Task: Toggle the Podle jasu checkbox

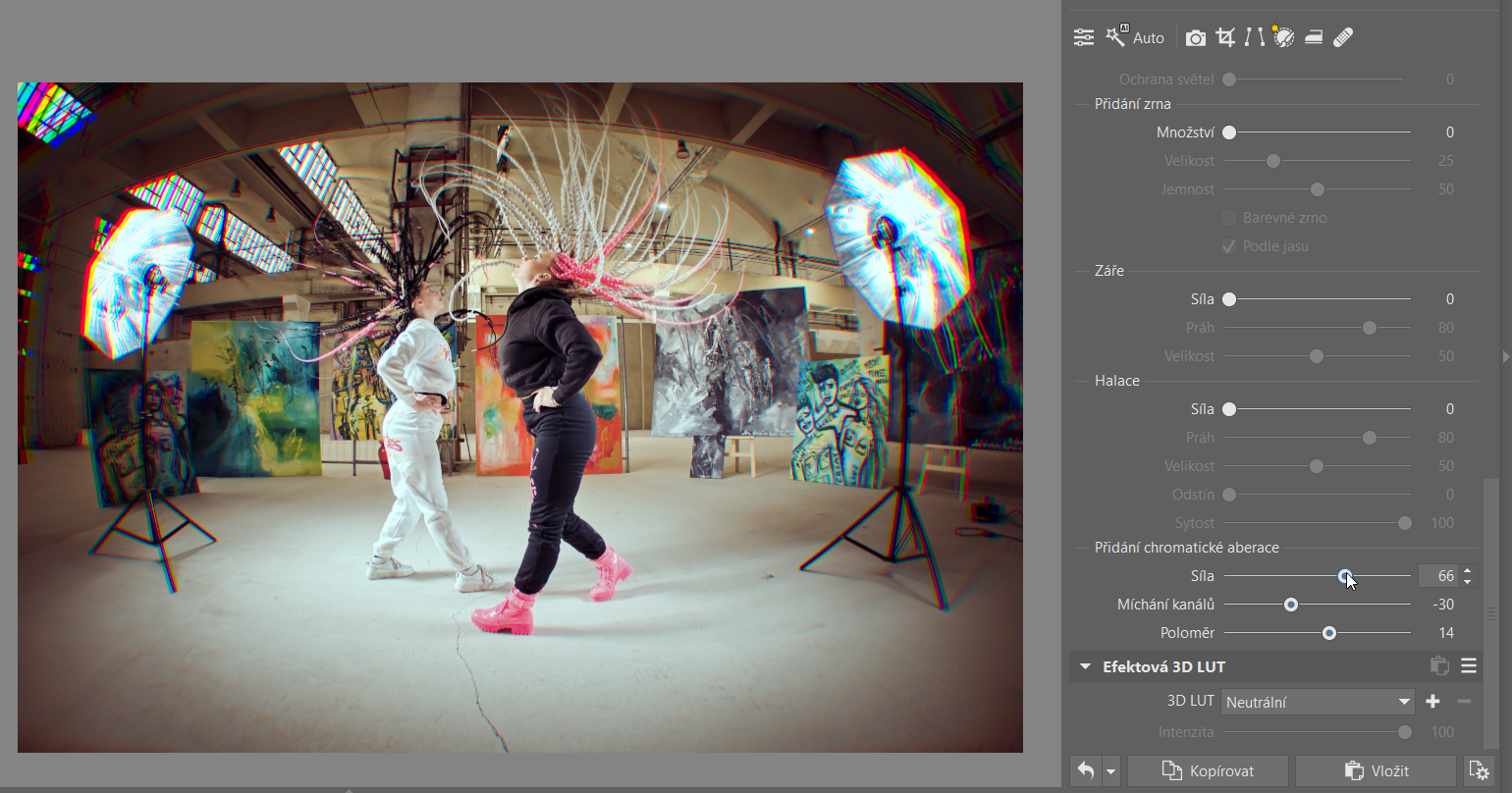Action: click(x=1229, y=246)
